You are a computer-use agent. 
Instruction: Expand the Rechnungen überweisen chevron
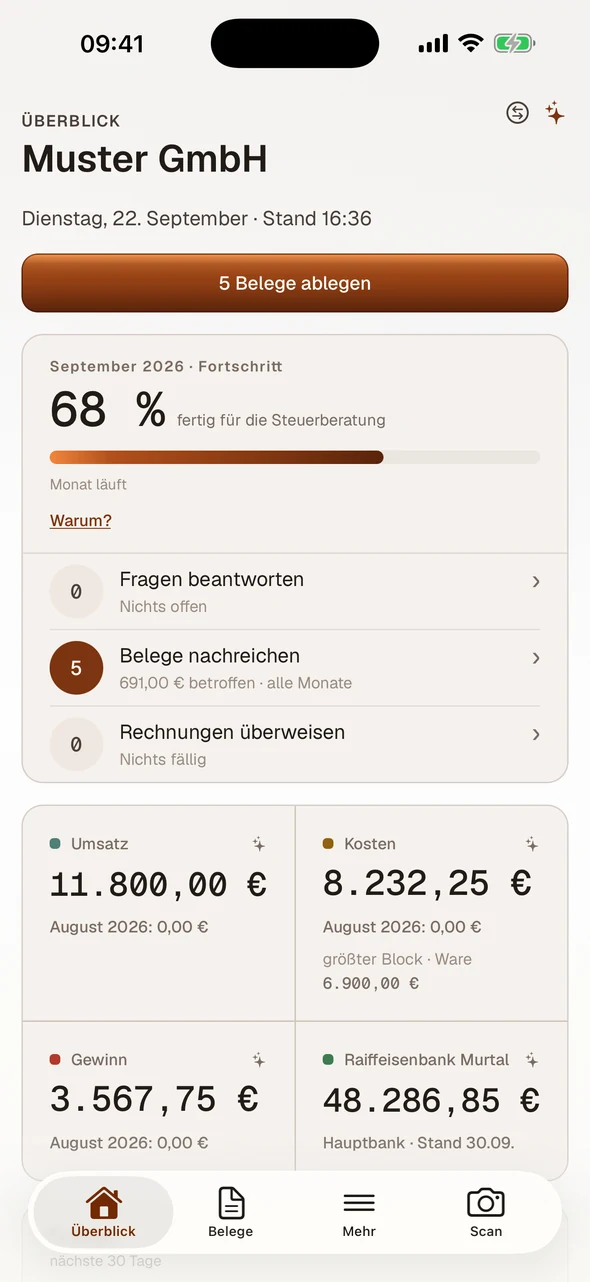click(536, 734)
